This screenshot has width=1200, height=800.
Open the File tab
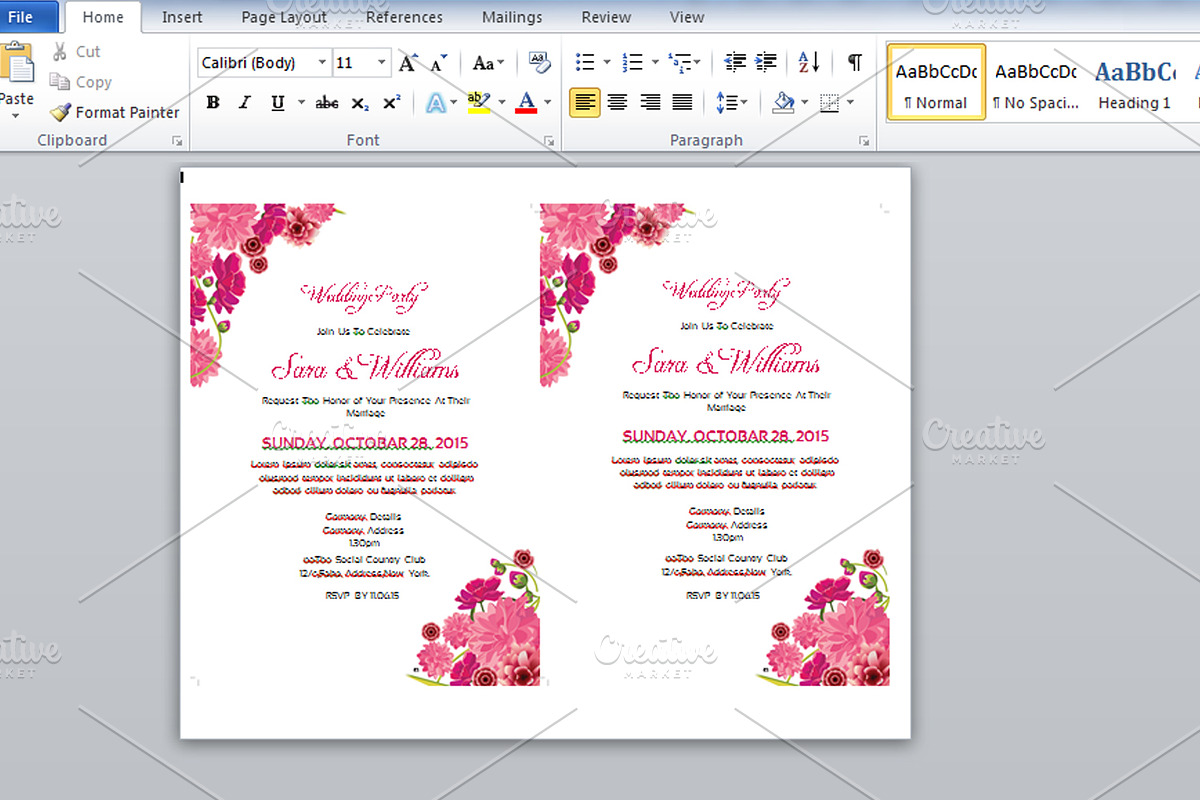[x=22, y=17]
